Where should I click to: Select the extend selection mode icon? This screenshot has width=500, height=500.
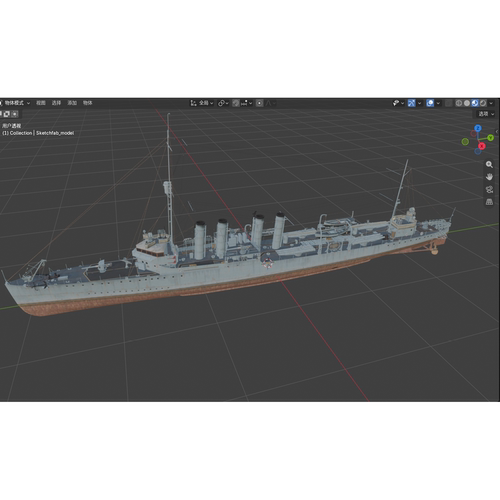(x=6, y=114)
